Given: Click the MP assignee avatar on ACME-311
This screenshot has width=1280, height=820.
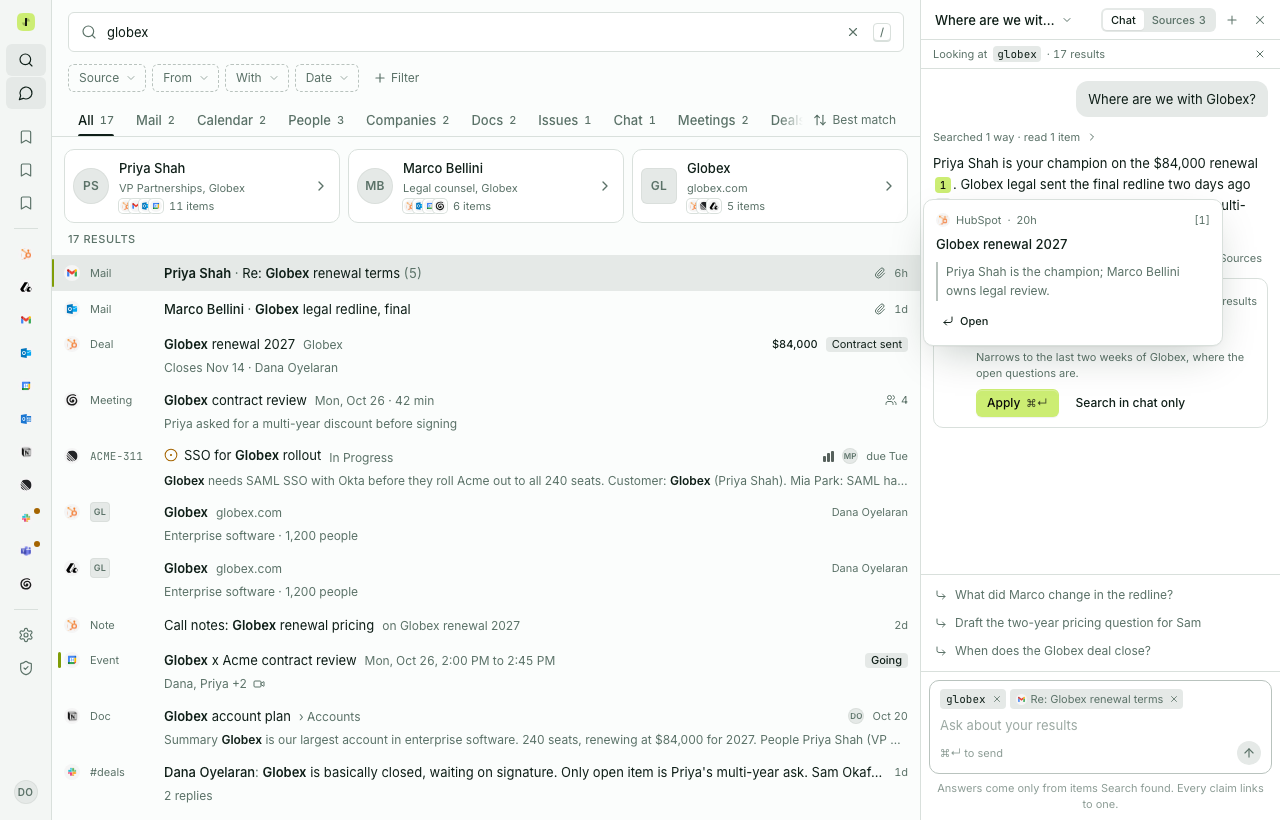Looking at the screenshot, I should (850, 456).
